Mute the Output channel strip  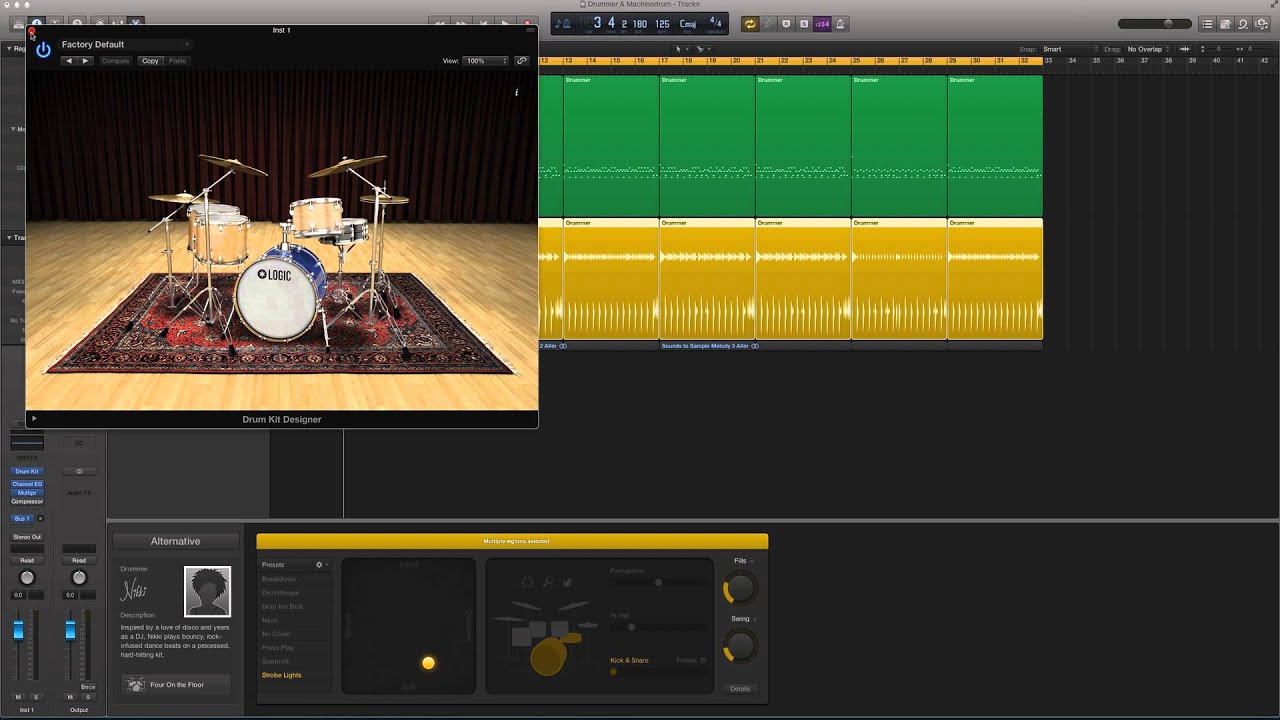[70, 697]
